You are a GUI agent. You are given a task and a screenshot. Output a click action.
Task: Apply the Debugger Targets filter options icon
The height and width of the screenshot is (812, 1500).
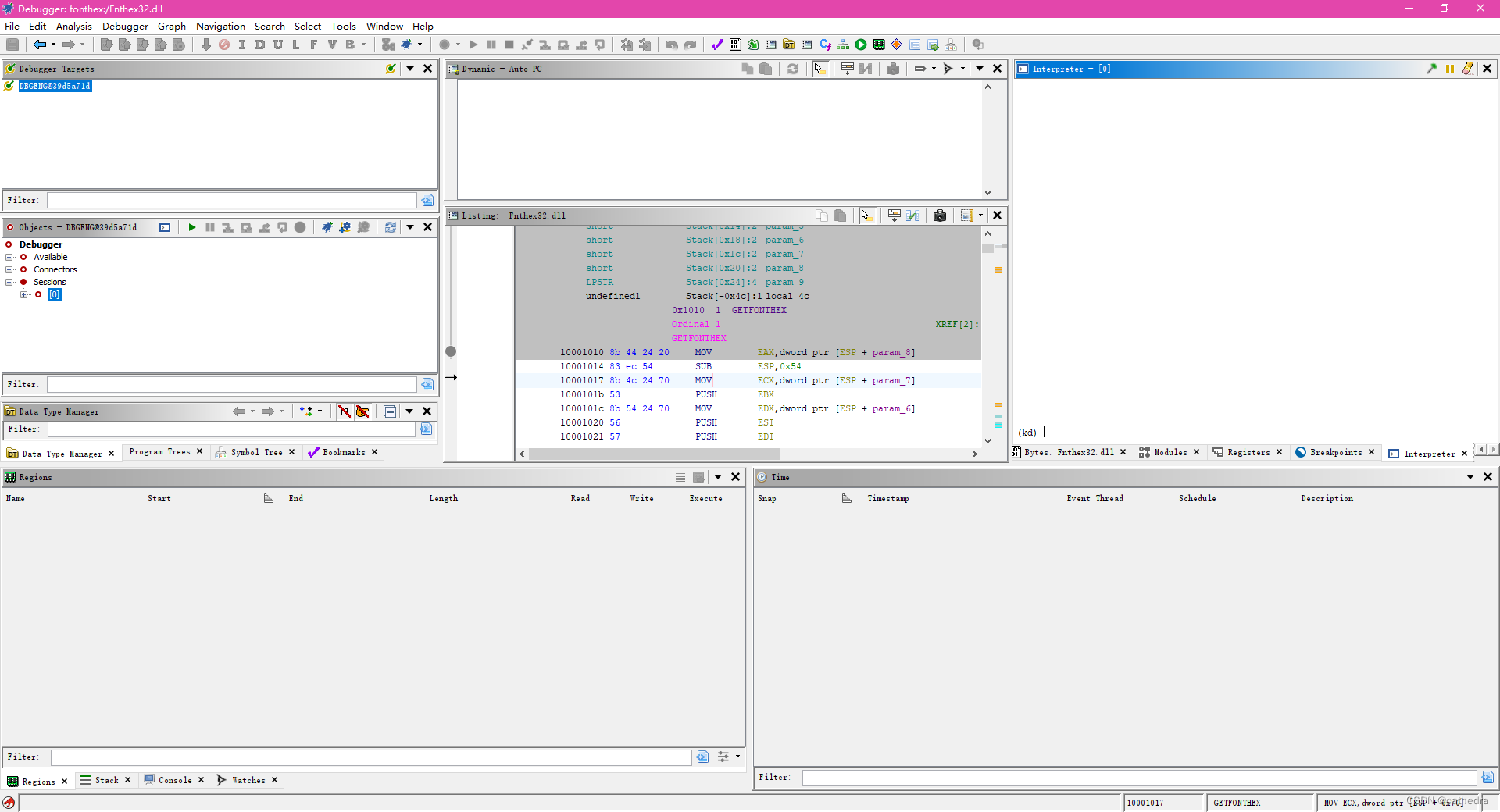(427, 201)
